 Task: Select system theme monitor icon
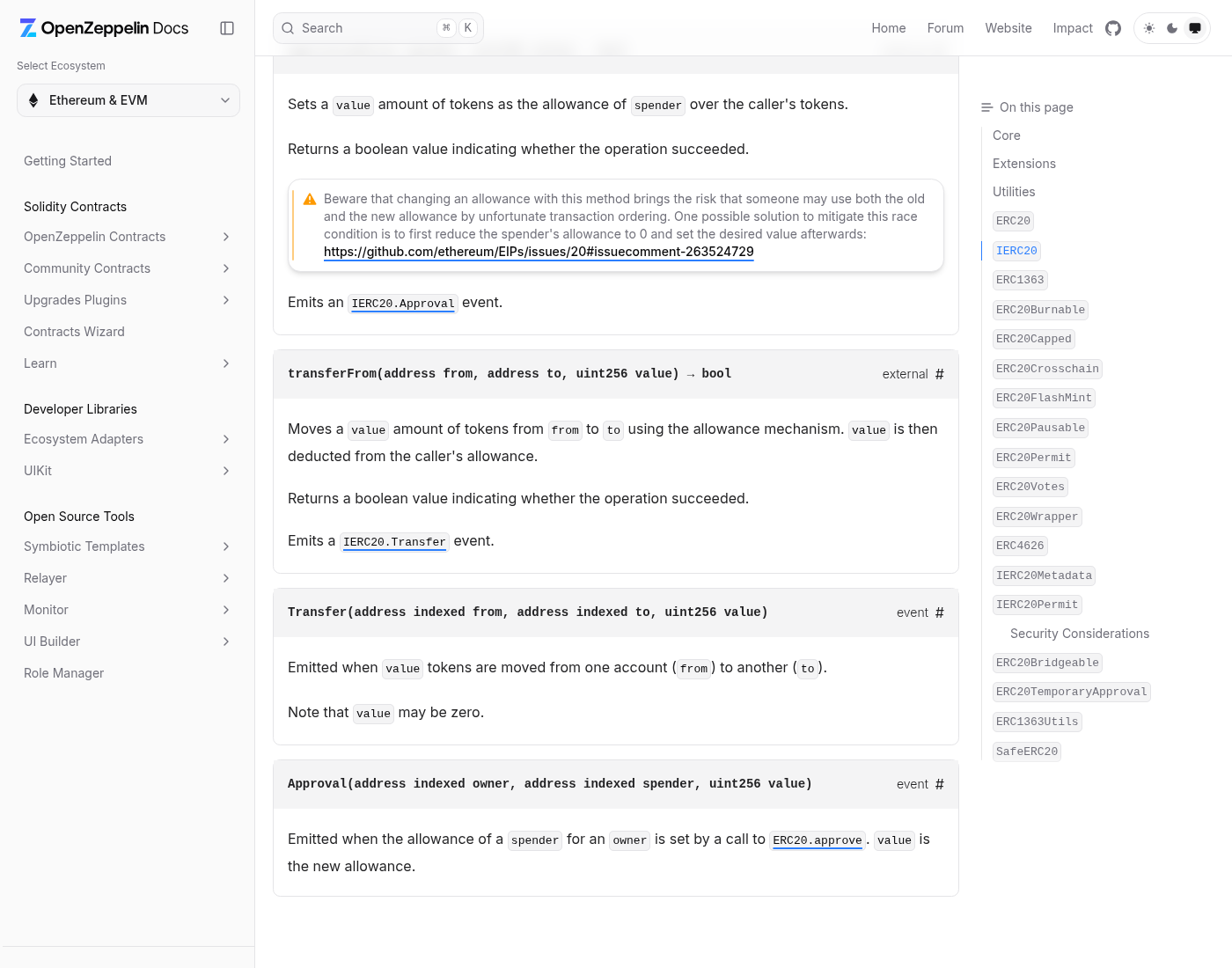click(1195, 28)
